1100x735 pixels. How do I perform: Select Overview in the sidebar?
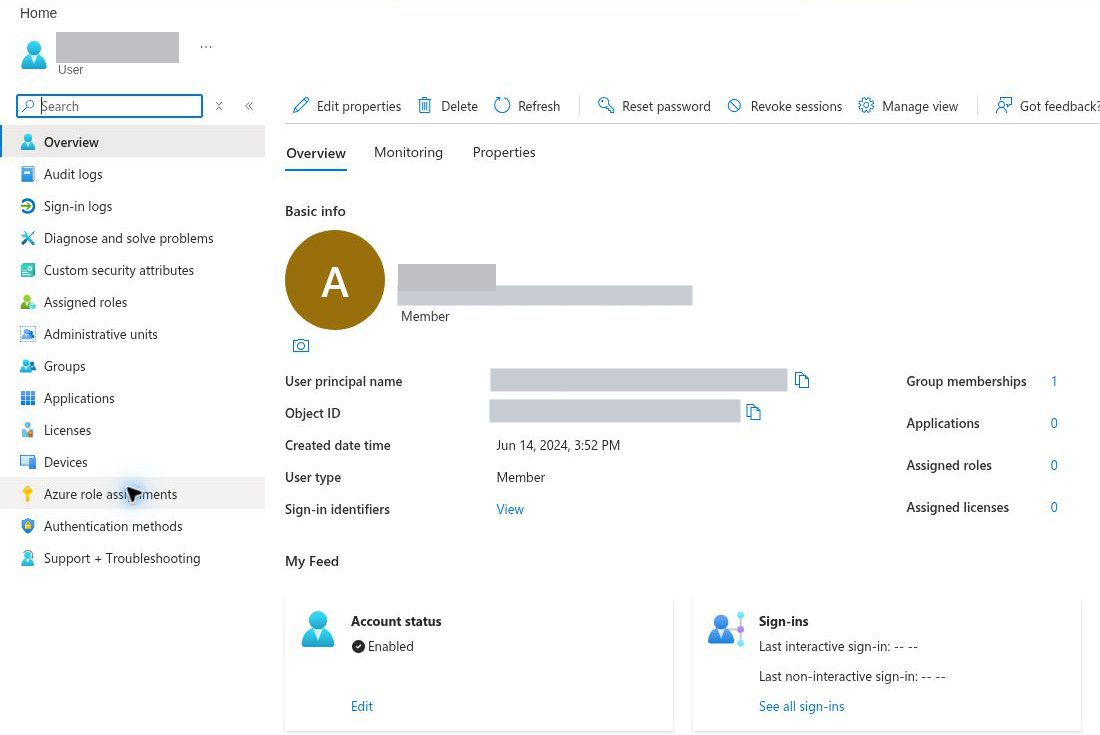coord(133,142)
